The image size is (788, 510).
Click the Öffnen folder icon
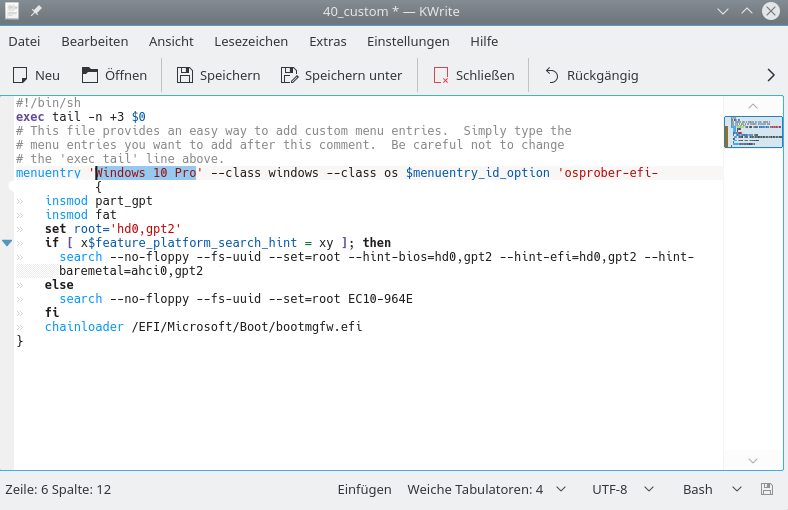tap(90, 75)
